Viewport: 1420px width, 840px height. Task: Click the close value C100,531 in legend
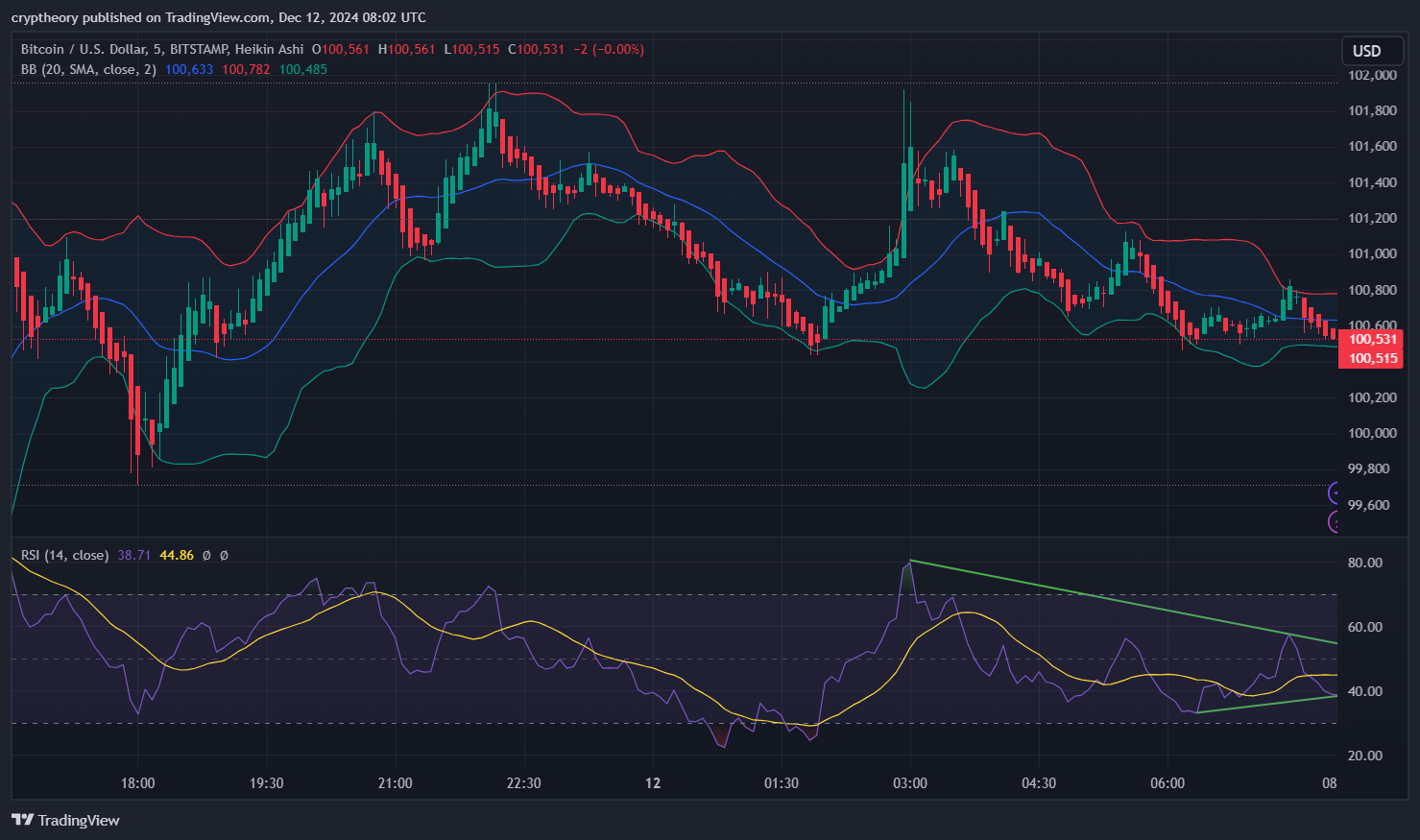coord(536,49)
